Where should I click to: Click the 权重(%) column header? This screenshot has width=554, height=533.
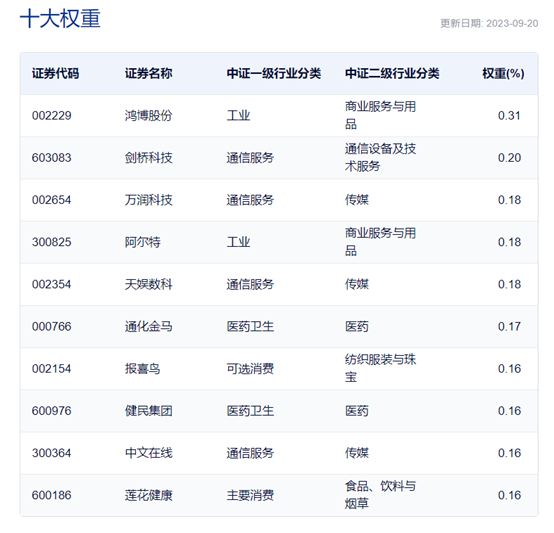(x=503, y=73)
